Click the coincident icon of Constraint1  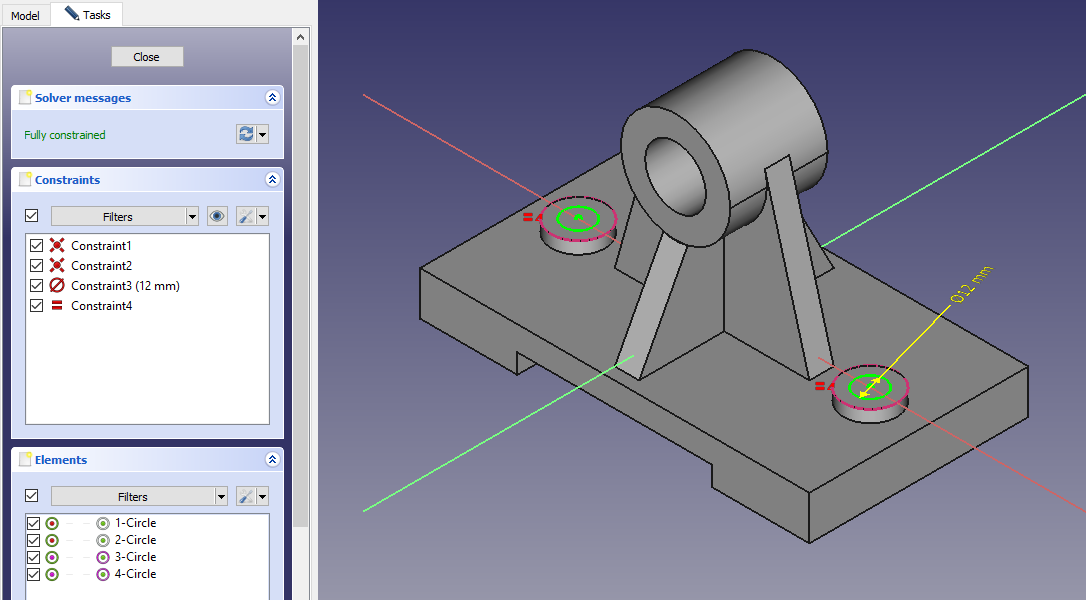(x=57, y=246)
